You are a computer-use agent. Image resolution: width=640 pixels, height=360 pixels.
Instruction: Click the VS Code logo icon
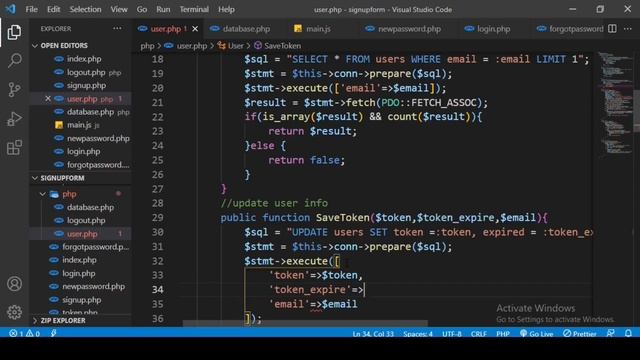point(10,9)
